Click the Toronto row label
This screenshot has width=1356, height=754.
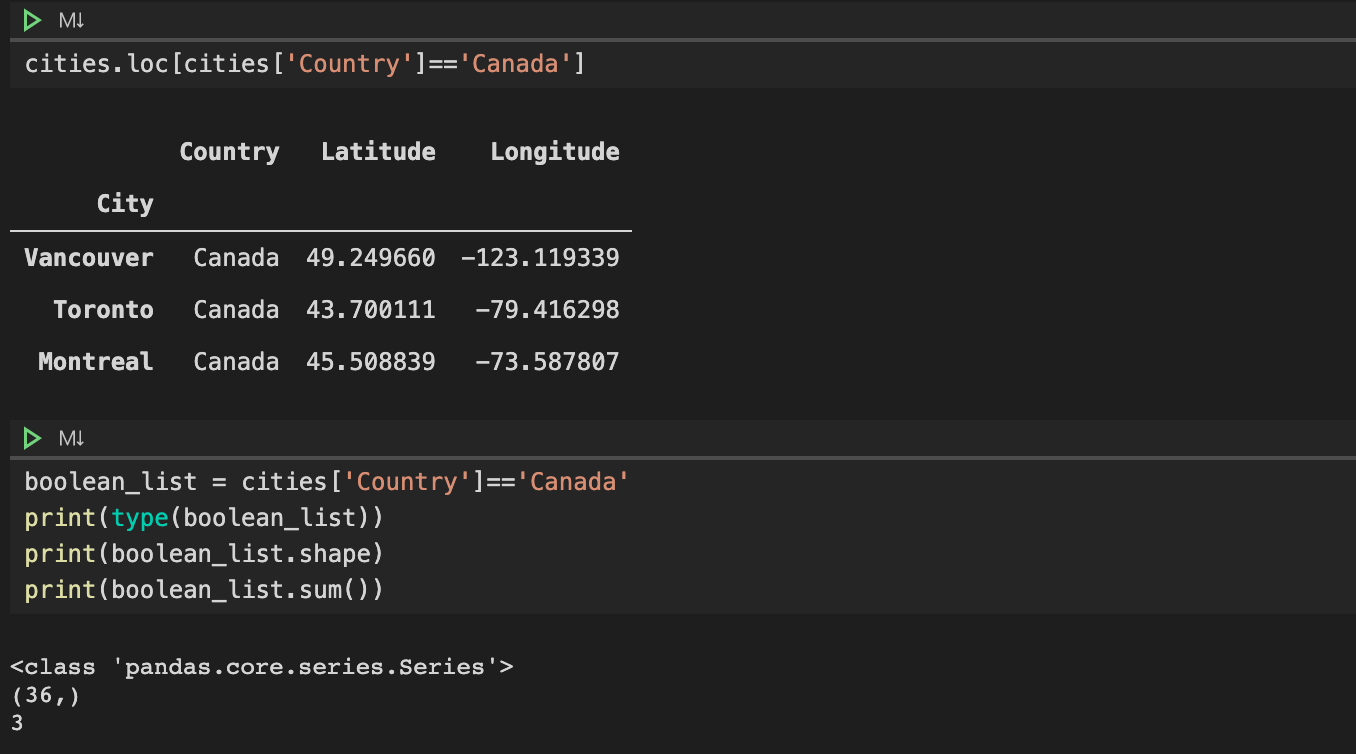(103, 310)
